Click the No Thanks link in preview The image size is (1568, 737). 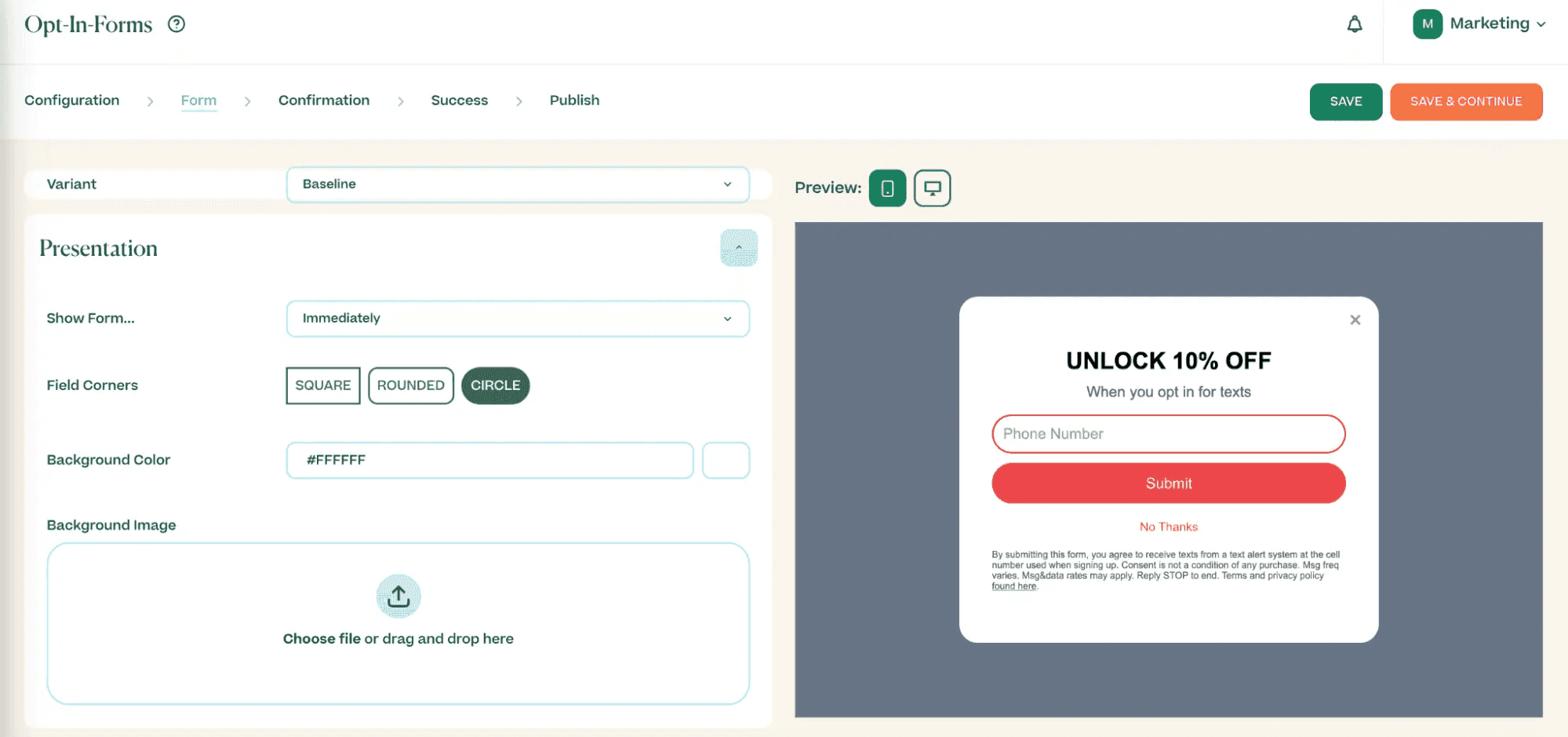(1168, 527)
